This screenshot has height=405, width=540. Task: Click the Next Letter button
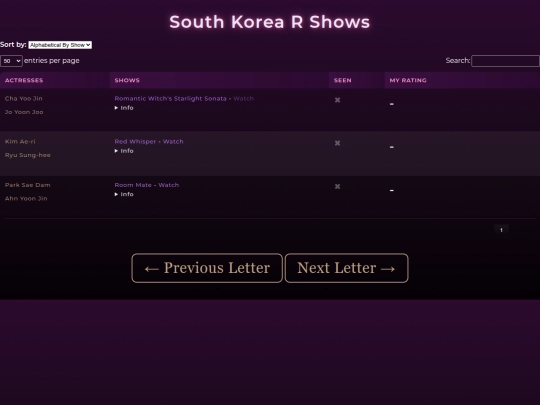click(x=346, y=268)
